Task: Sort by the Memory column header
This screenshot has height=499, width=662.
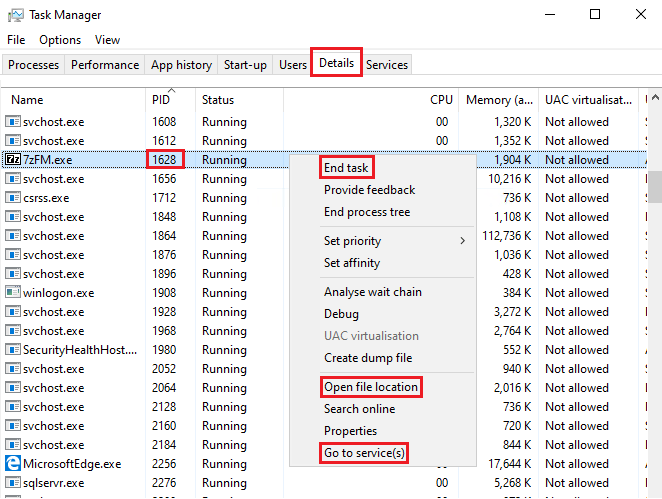Action: pyautogui.click(x=500, y=100)
